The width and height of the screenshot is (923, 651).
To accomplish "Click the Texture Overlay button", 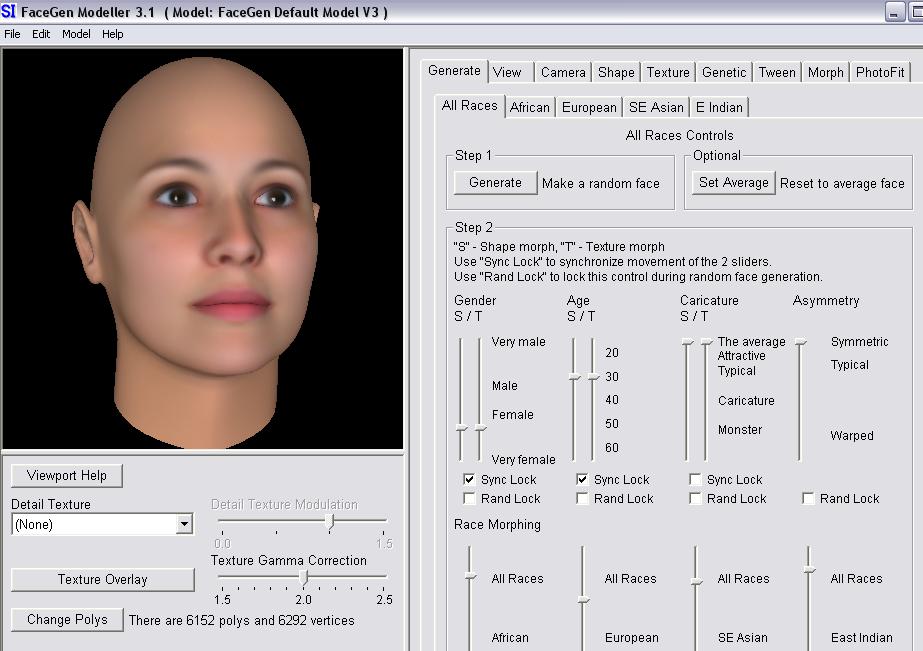I will pyautogui.click(x=102, y=579).
